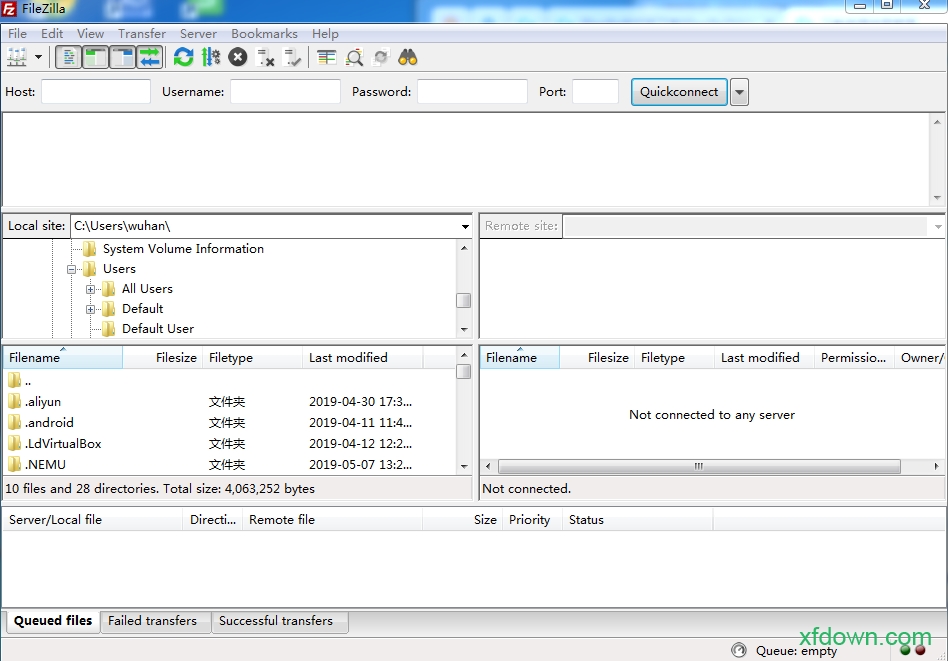Toggle processing of the transfer queue
Screen dimensions: 948x661
(x=210, y=57)
